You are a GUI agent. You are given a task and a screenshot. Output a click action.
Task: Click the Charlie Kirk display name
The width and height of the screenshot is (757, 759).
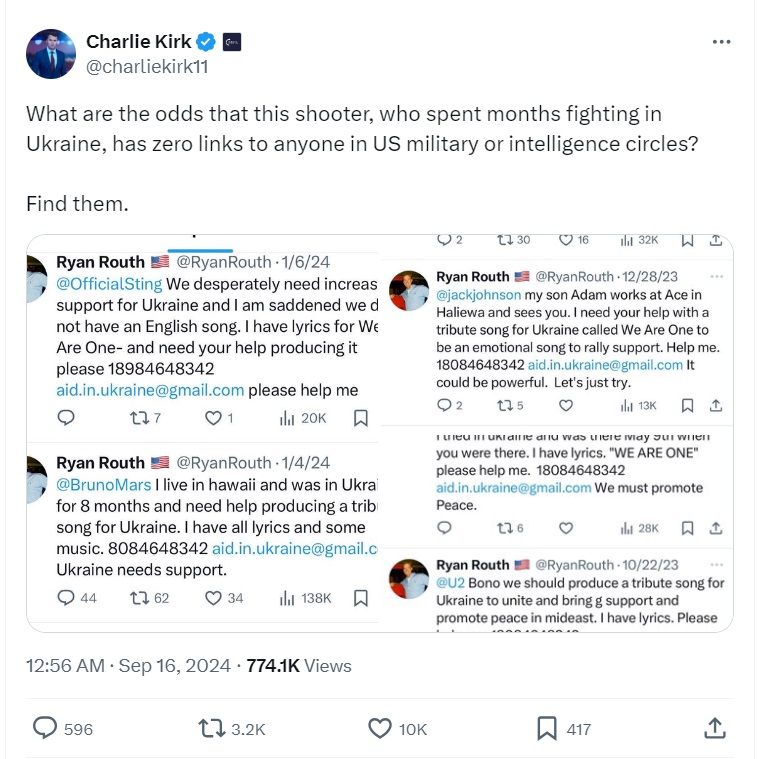tap(139, 42)
